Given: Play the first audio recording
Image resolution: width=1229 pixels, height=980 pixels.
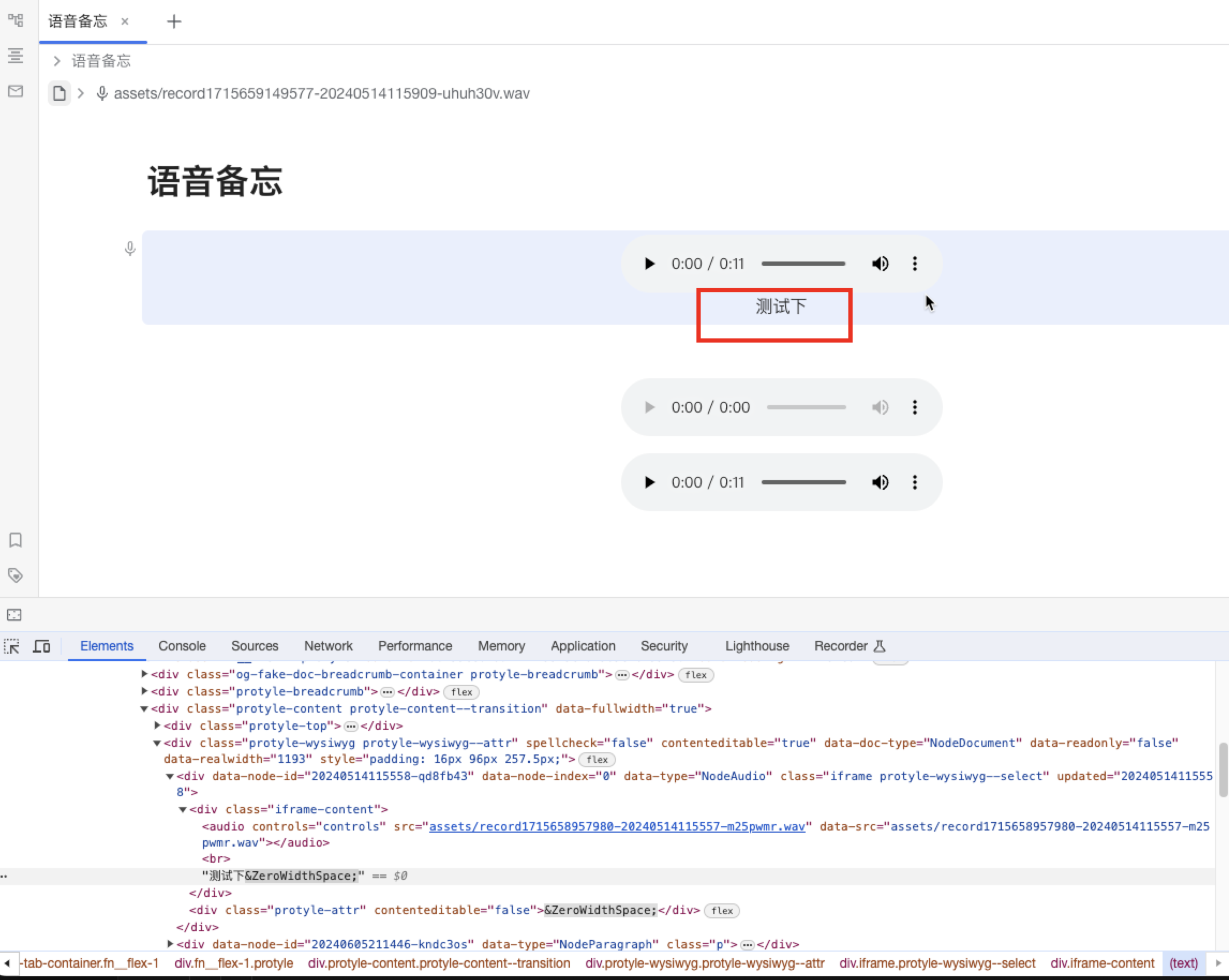Looking at the screenshot, I should 649,264.
